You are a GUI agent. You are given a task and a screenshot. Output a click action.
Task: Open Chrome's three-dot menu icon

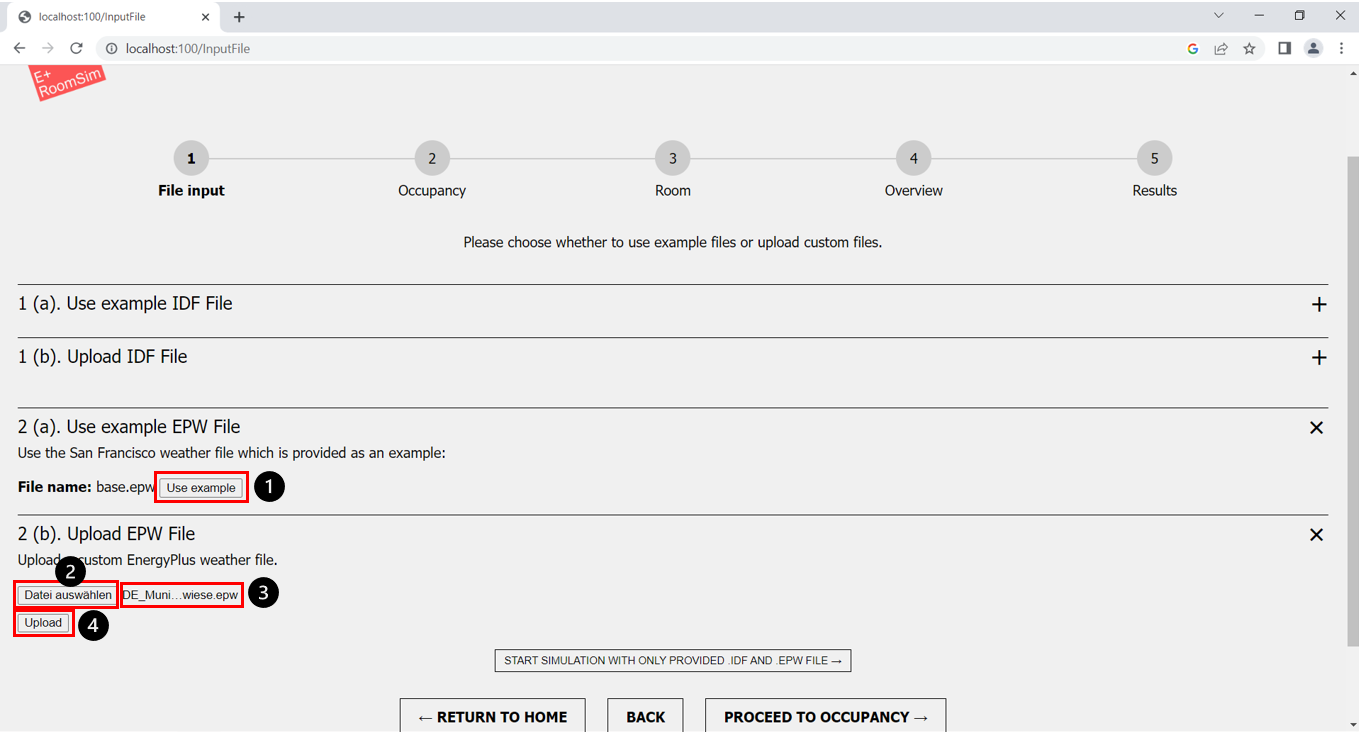(1342, 48)
